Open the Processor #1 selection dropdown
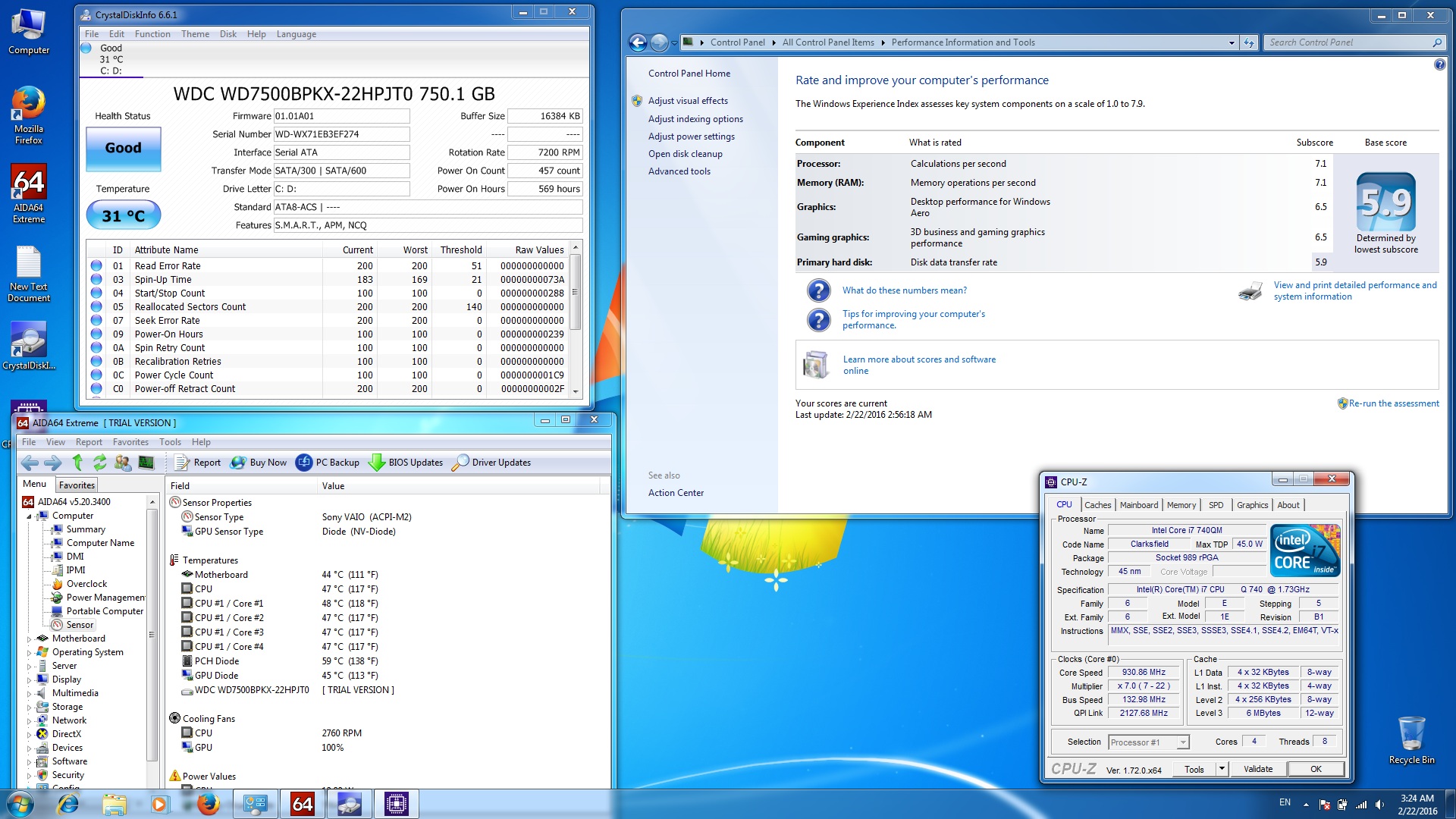Image resolution: width=1456 pixels, height=819 pixels. point(1182,742)
